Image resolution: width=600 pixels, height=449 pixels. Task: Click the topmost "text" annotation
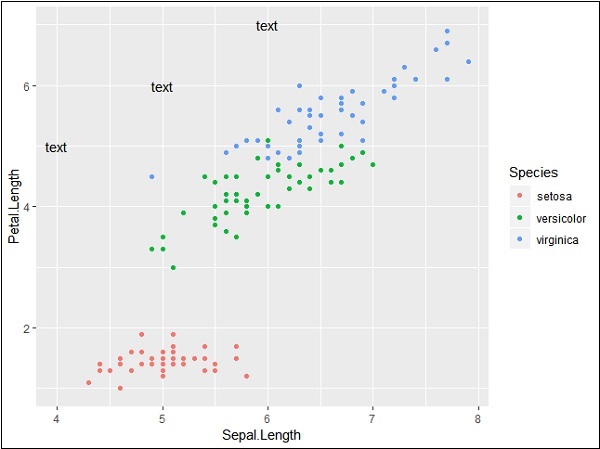coord(267,26)
